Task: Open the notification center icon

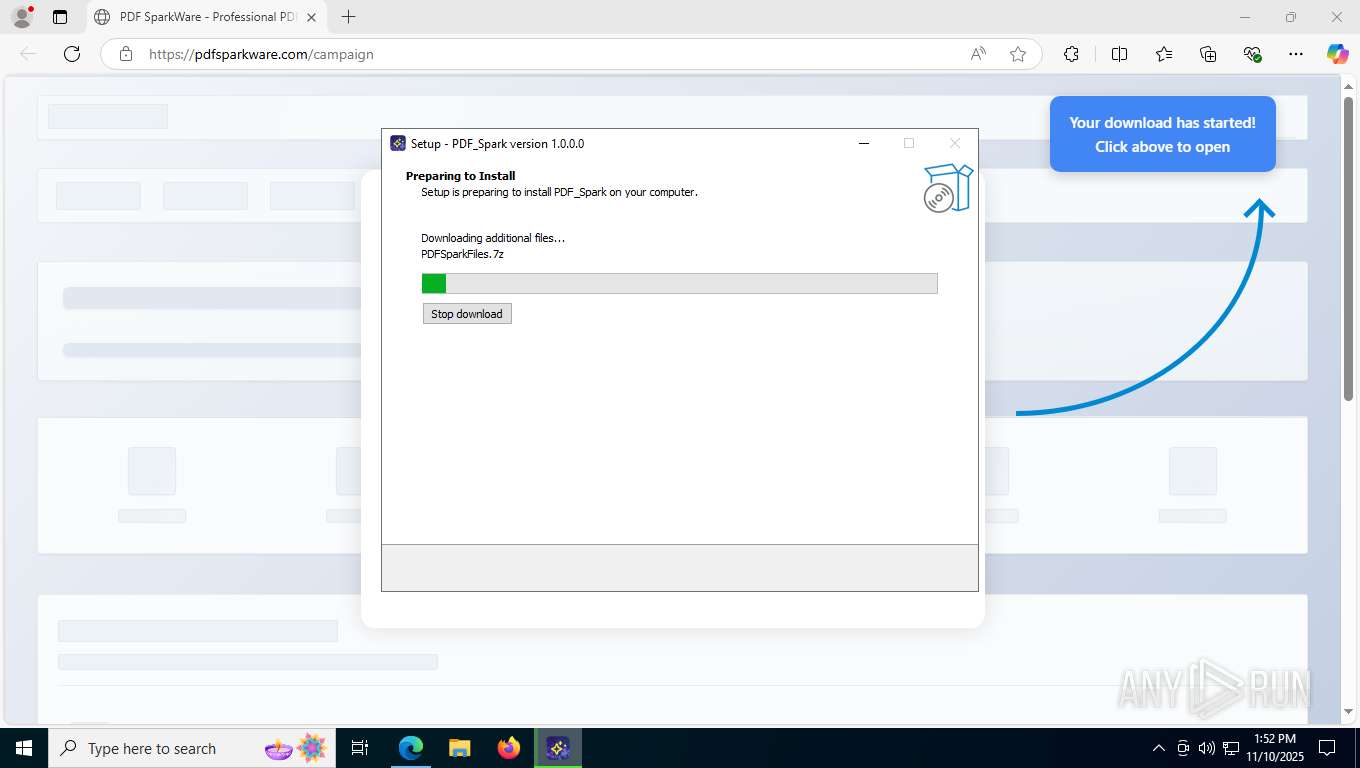Action: pos(1327,748)
